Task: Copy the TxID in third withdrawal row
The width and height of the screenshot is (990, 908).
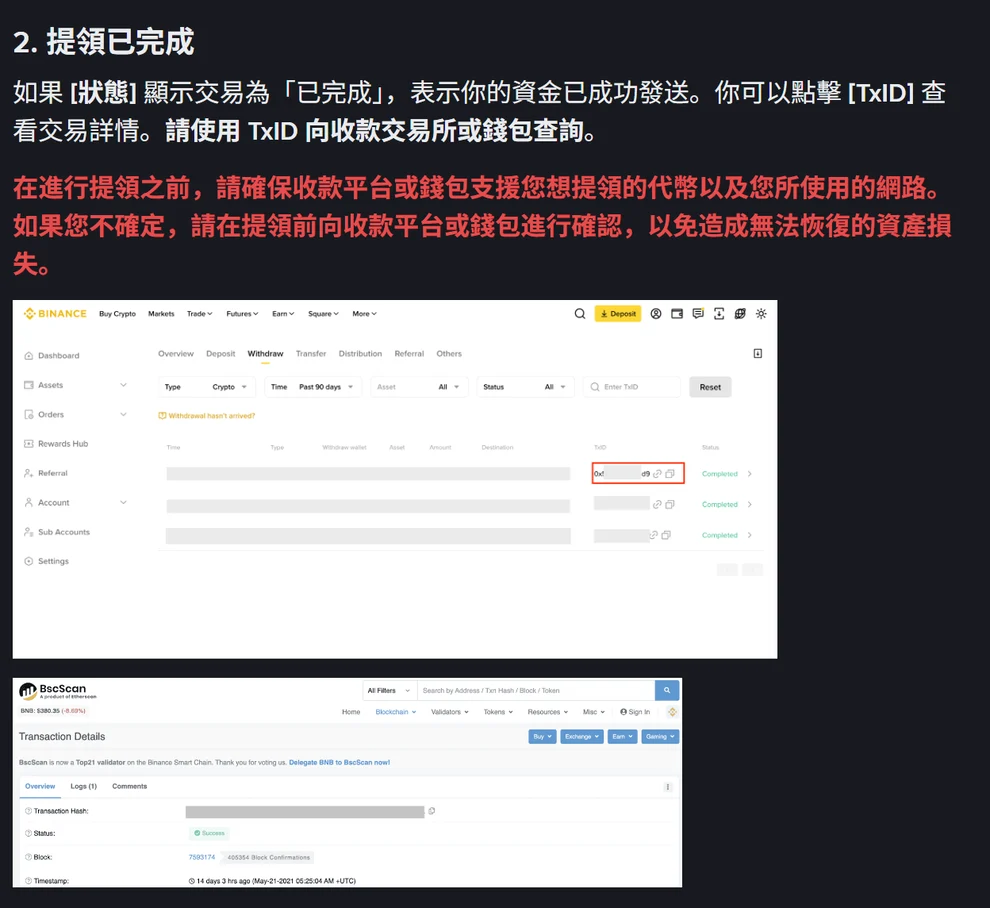Action: click(x=666, y=535)
